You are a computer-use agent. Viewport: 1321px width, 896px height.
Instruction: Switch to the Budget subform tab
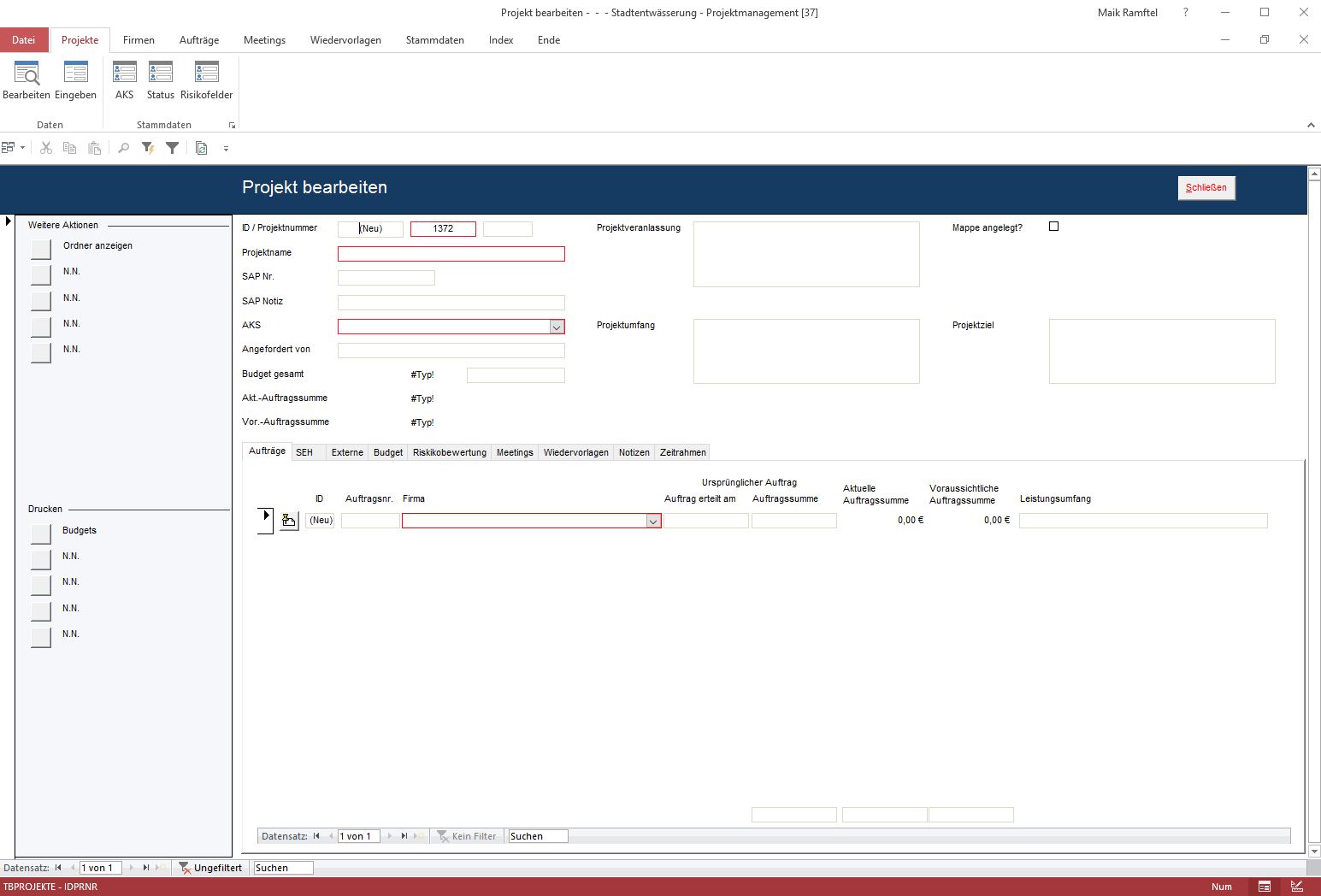coord(388,452)
